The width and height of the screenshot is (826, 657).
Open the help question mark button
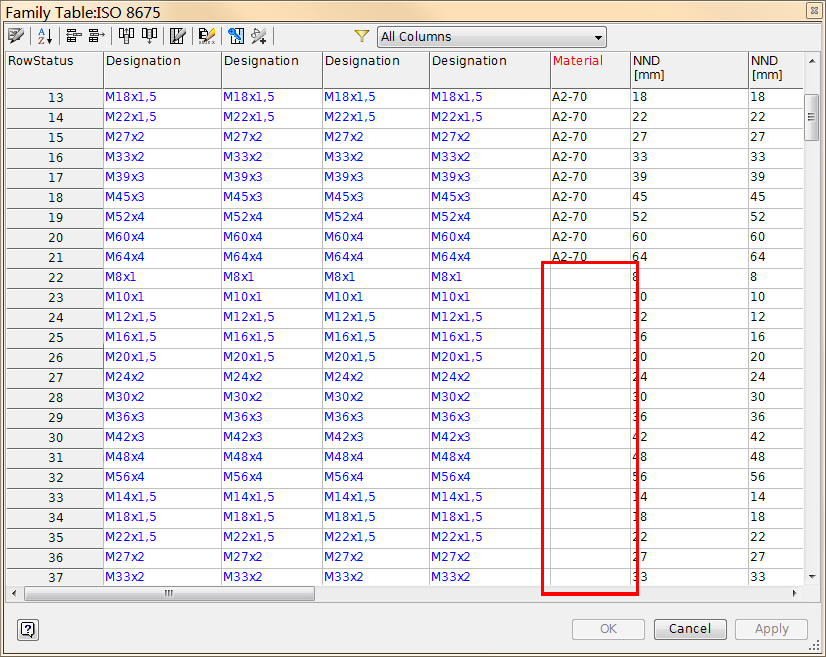pos(28,629)
